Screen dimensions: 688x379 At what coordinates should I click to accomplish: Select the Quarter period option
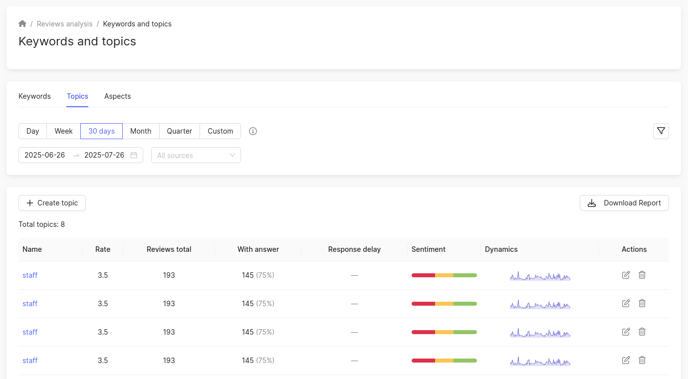179,131
